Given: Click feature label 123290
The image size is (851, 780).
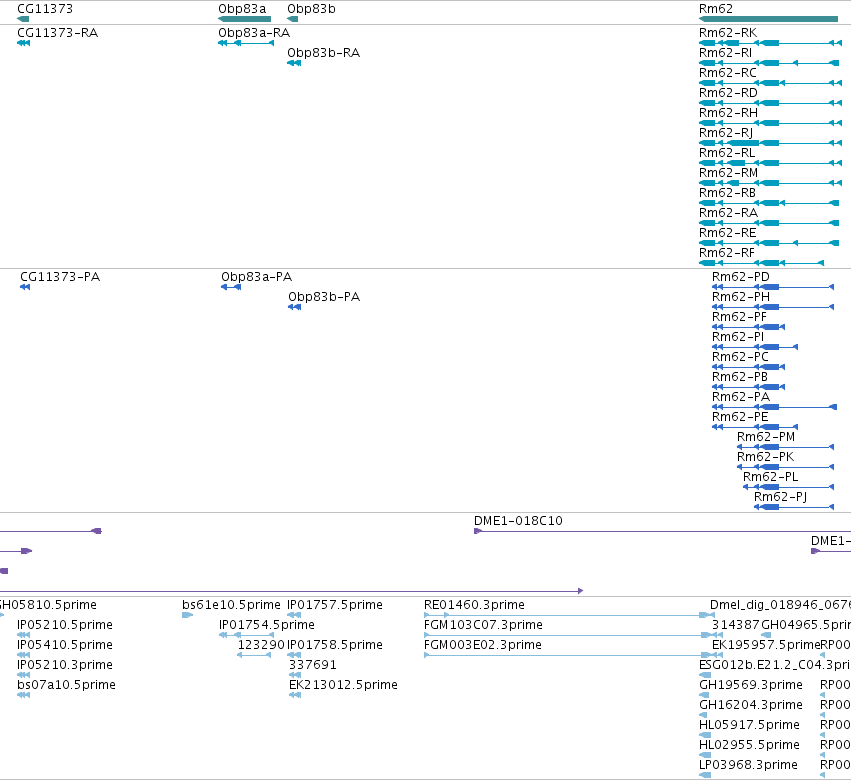Looking at the screenshot, I should [x=261, y=645].
